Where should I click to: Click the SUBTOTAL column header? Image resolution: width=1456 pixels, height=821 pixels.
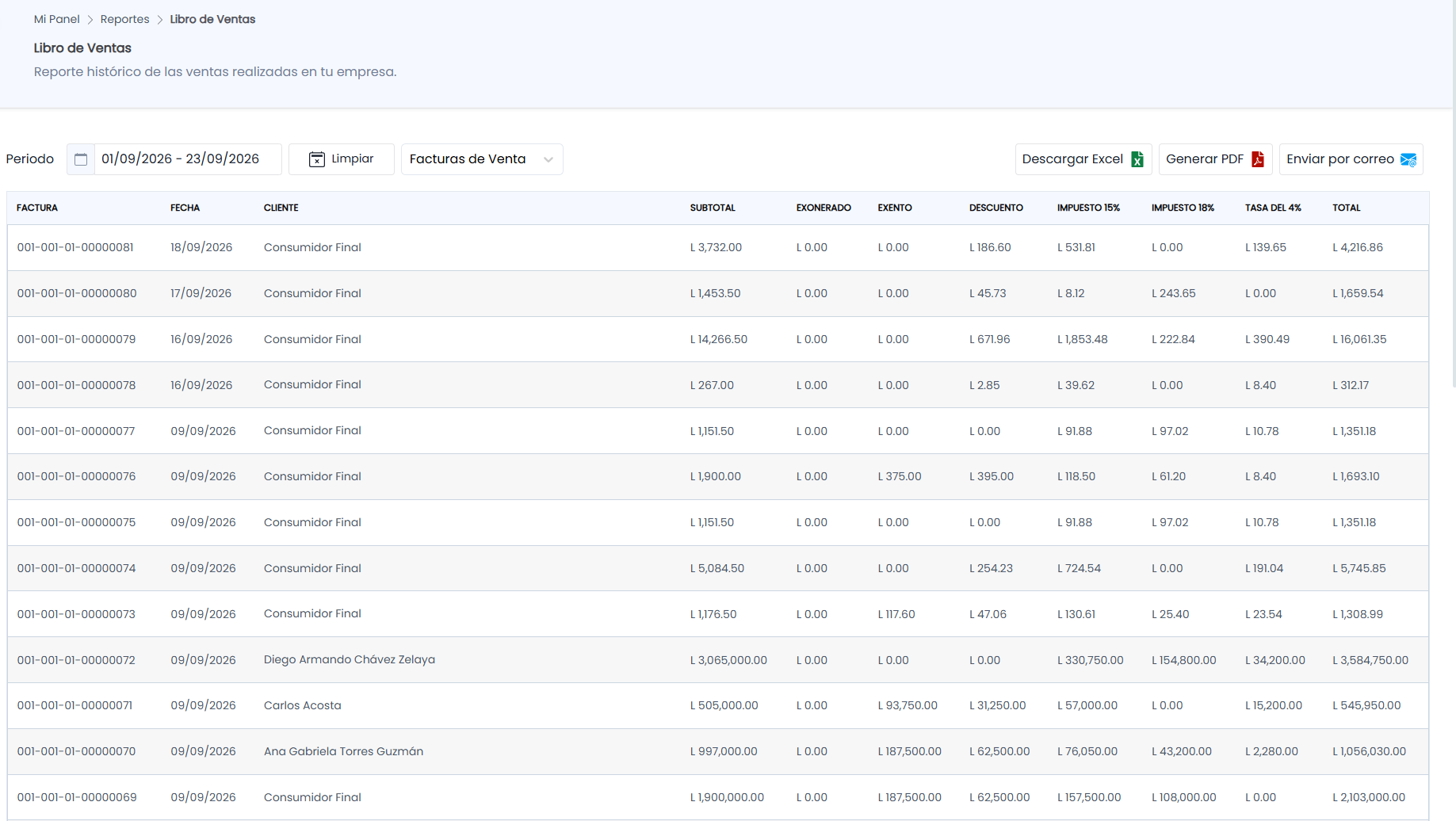pos(713,208)
